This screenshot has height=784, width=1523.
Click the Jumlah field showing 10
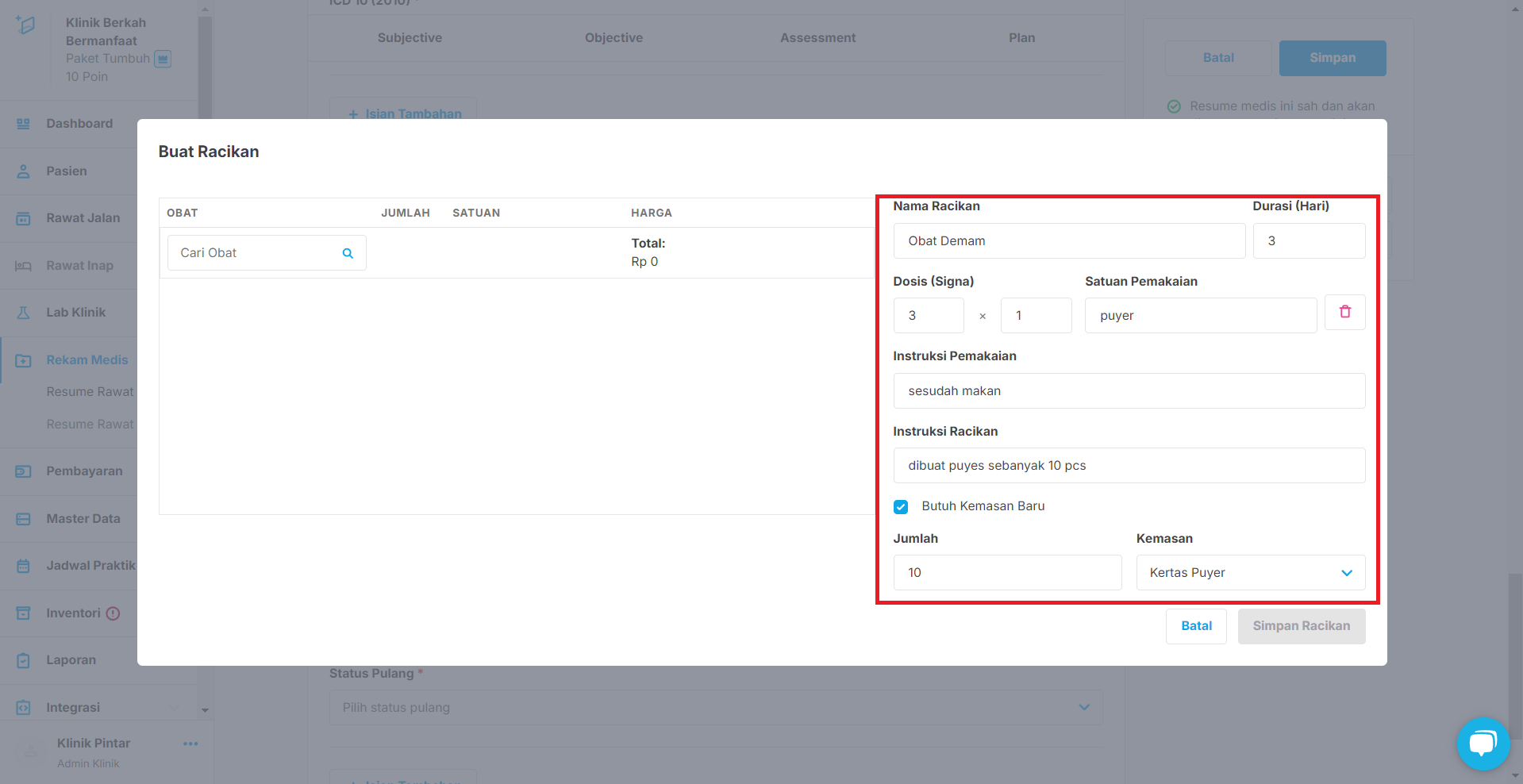tap(1007, 572)
